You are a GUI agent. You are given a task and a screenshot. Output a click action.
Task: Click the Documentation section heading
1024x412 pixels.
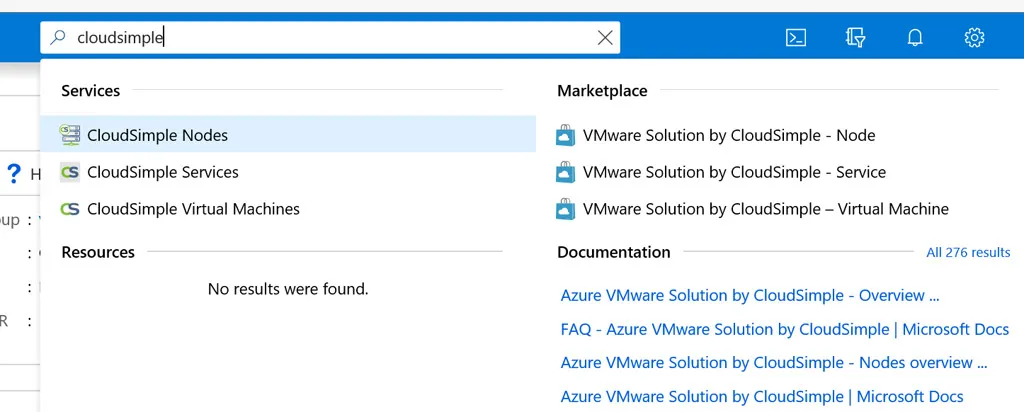click(x=614, y=252)
